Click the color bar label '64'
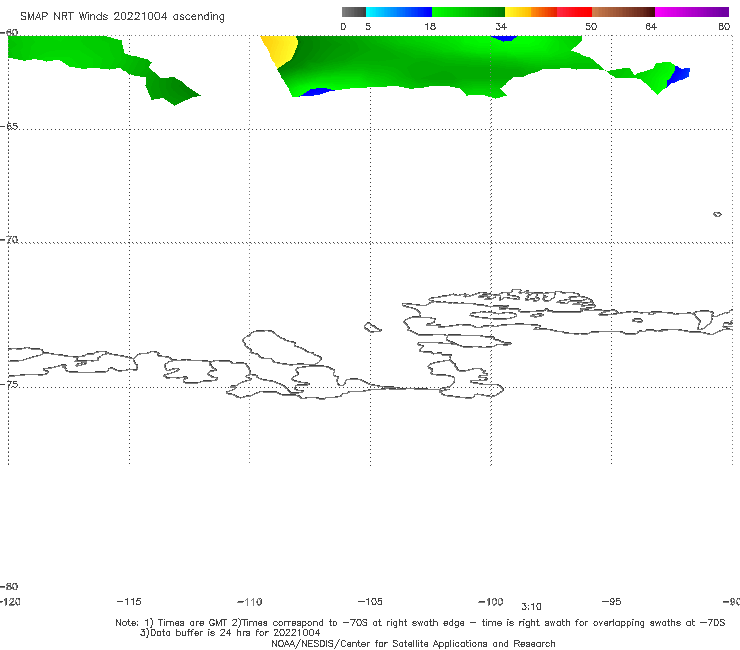This screenshot has height=650, width=740. click(x=651, y=26)
